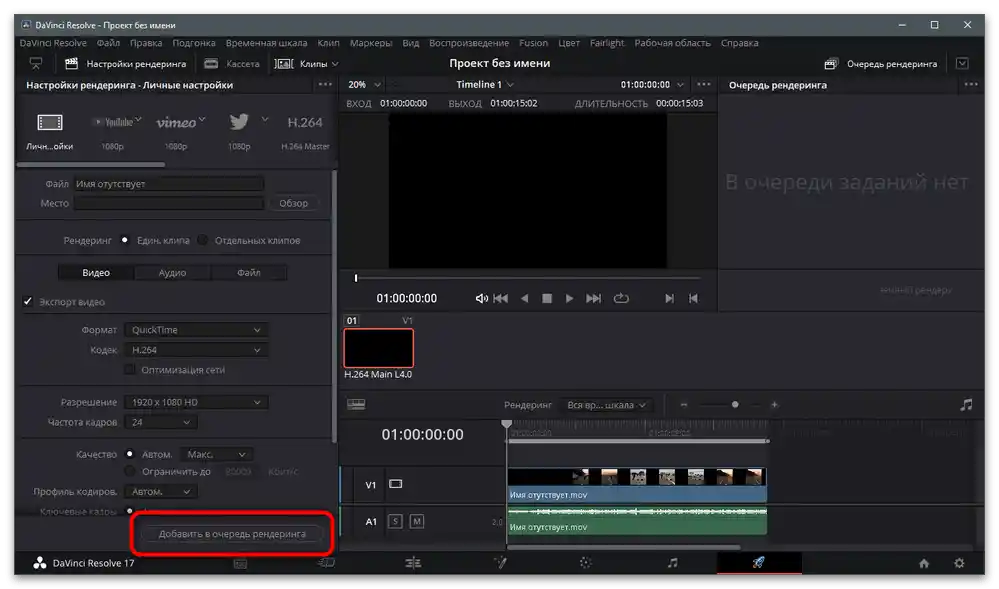Viewport: 999px width, 589px height.
Task: Select Automatic (Автом.) quality radio
Action: click(x=130, y=454)
